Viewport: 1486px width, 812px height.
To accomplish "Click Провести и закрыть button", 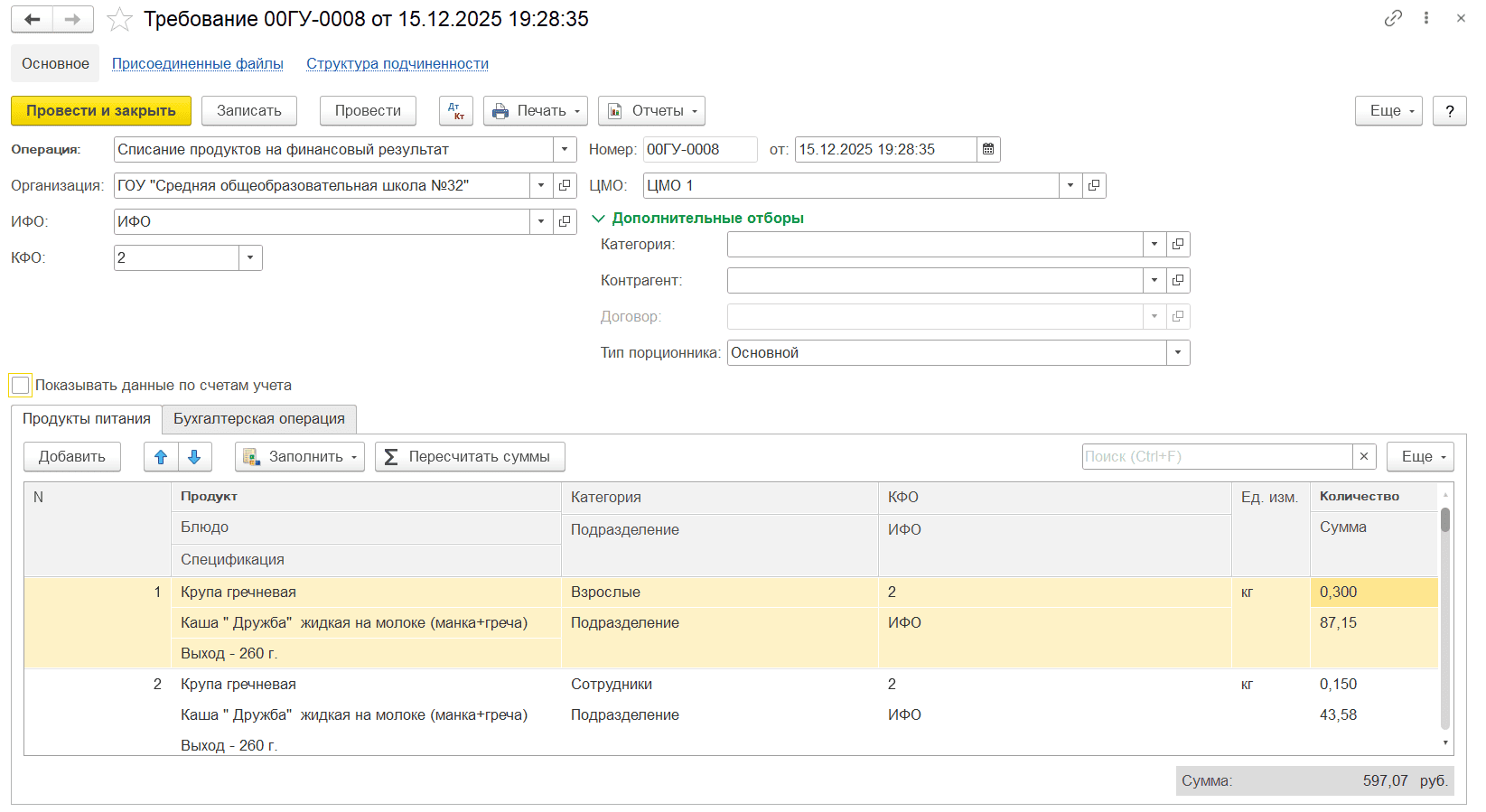I will point(101,111).
